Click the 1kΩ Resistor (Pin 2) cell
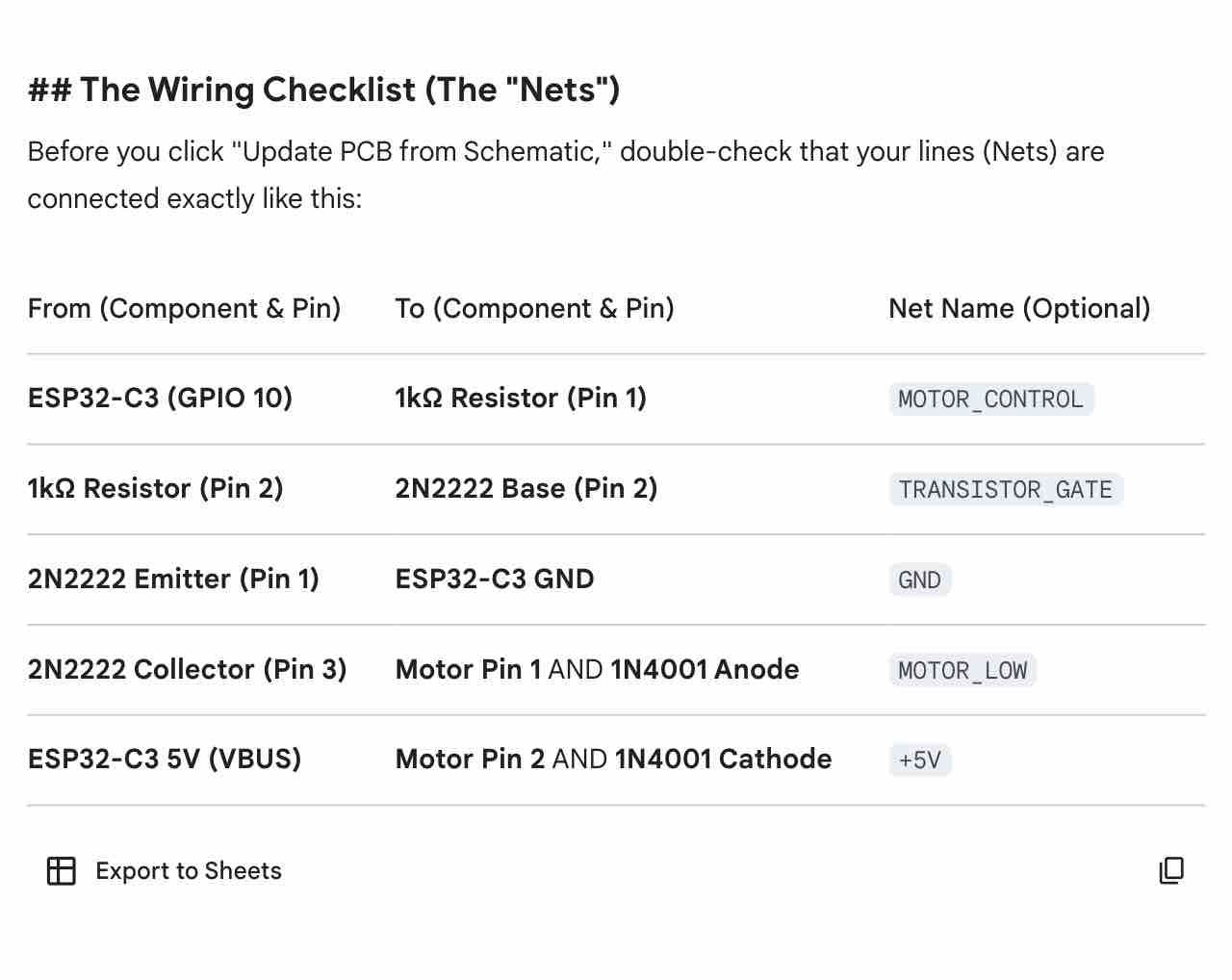Screen dimensions: 1232x980 (155, 488)
